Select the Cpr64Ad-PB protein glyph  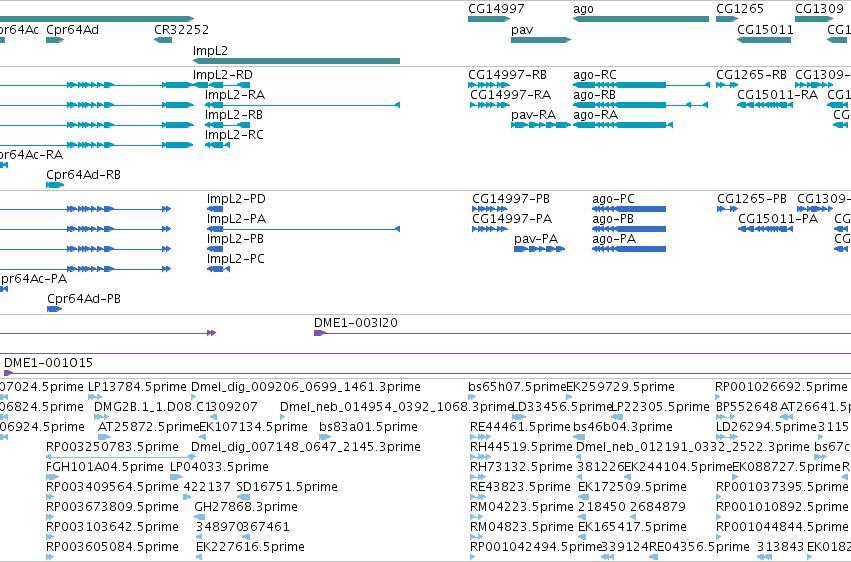tap(54, 309)
